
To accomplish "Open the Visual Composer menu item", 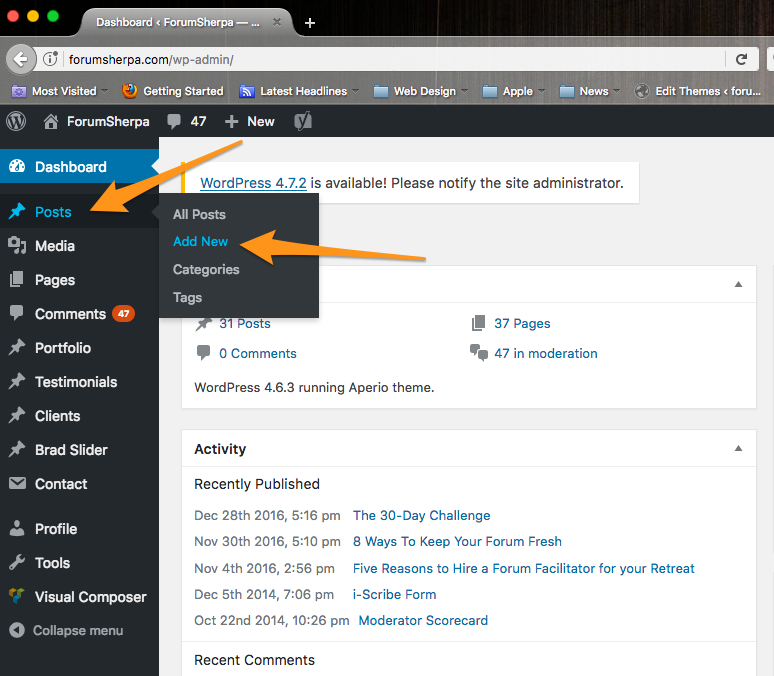I will pos(90,597).
